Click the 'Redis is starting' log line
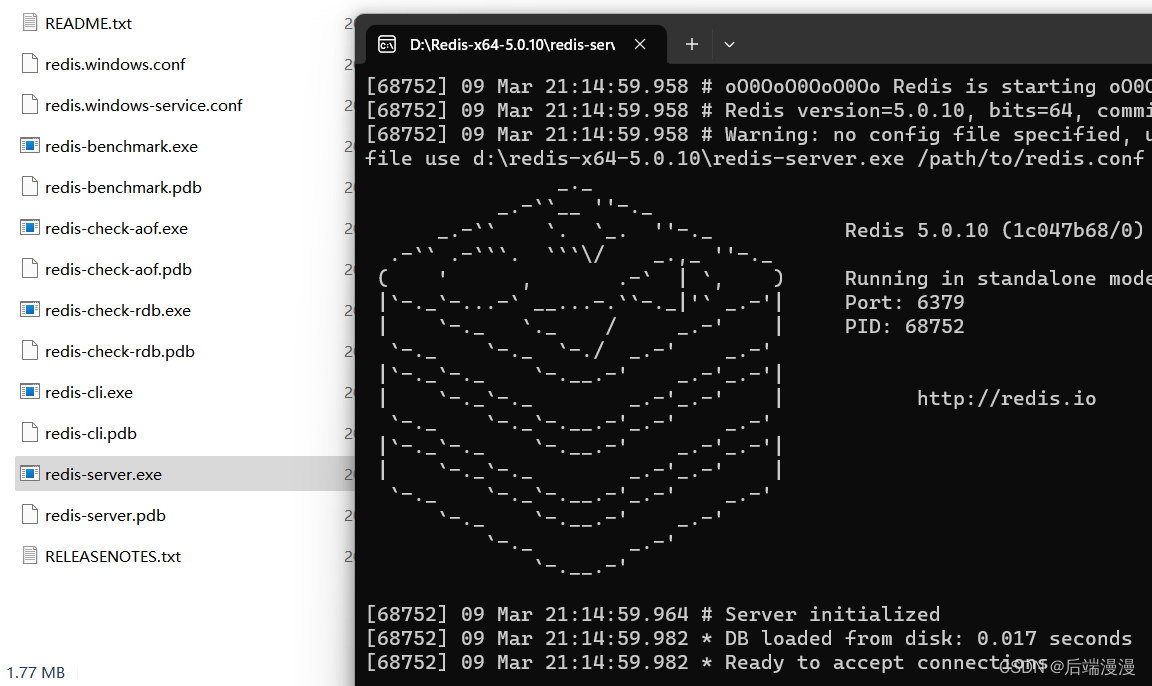Viewport: 1152px width, 686px height. point(758,86)
